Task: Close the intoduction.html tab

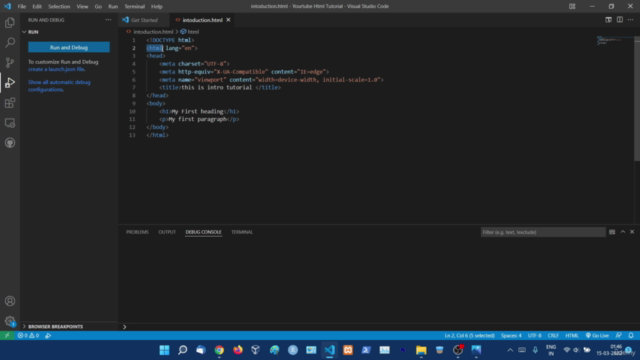Action: click(x=228, y=20)
